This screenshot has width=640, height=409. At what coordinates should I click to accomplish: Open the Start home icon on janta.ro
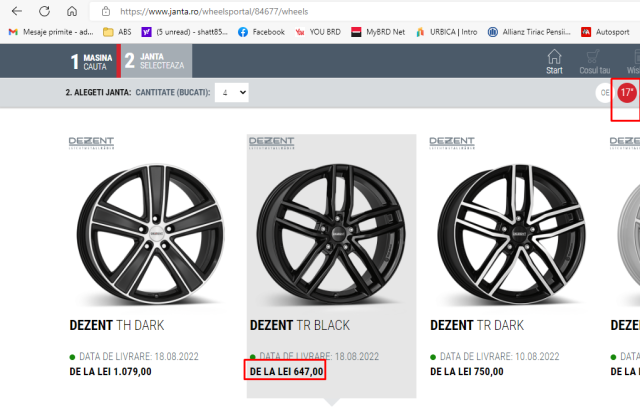pyautogui.click(x=554, y=61)
